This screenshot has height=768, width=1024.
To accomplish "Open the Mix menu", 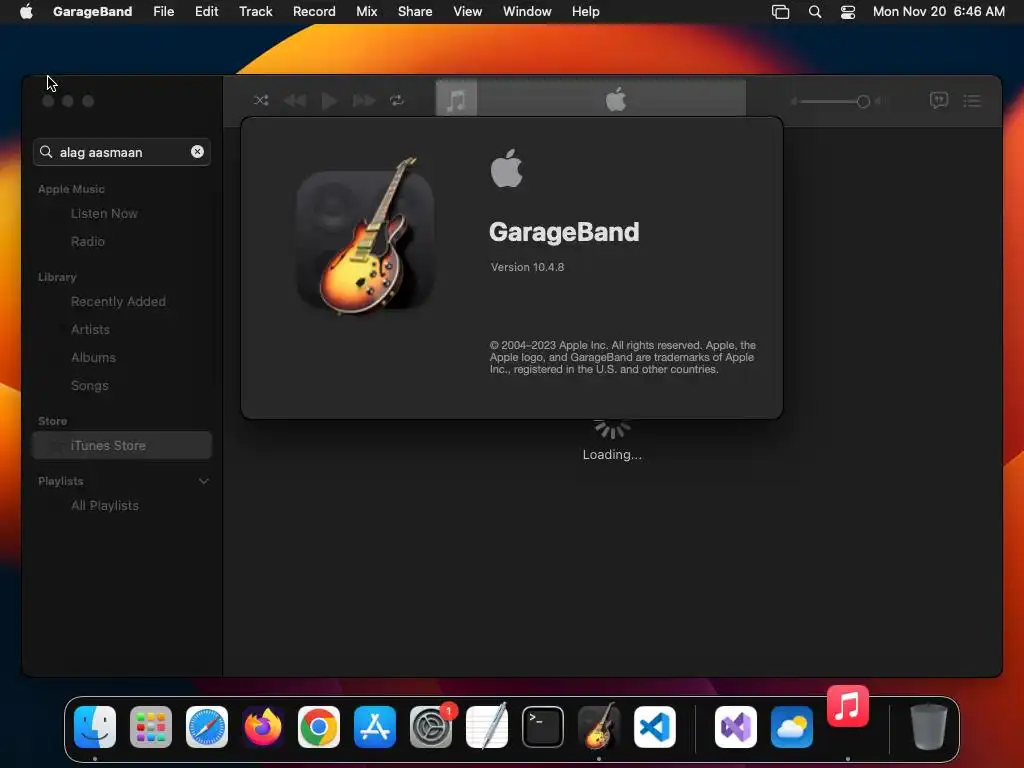I will [x=366, y=11].
